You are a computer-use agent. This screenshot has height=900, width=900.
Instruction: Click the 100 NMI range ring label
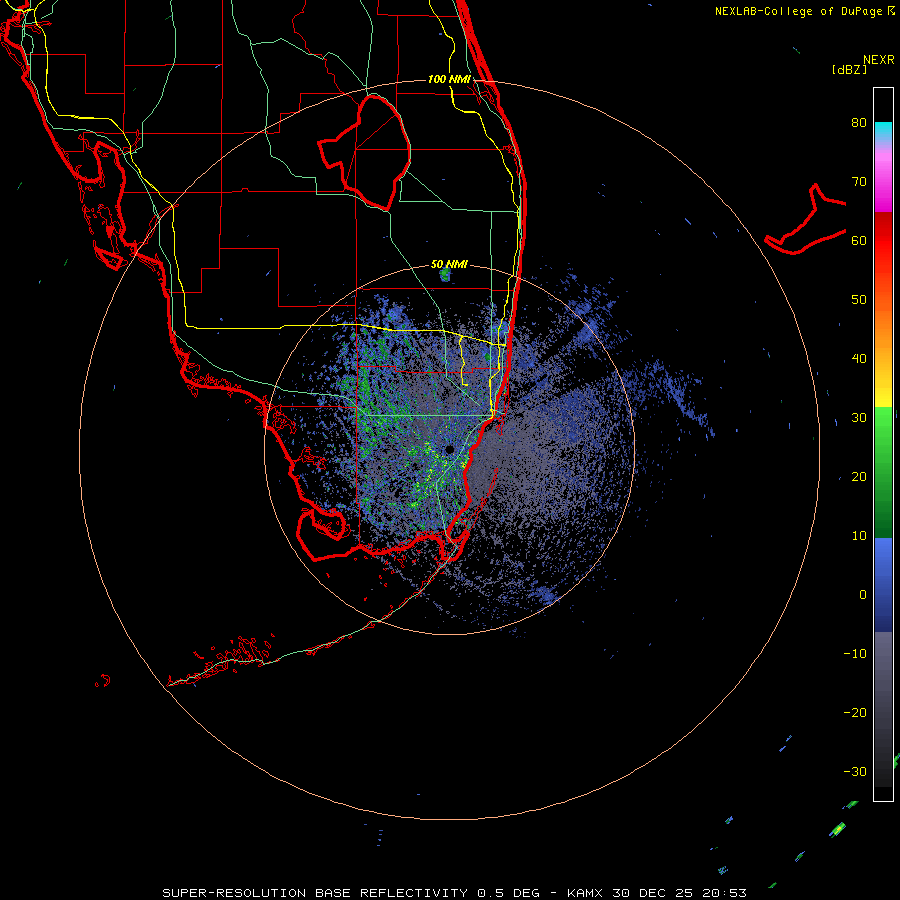[x=449, y=79]
